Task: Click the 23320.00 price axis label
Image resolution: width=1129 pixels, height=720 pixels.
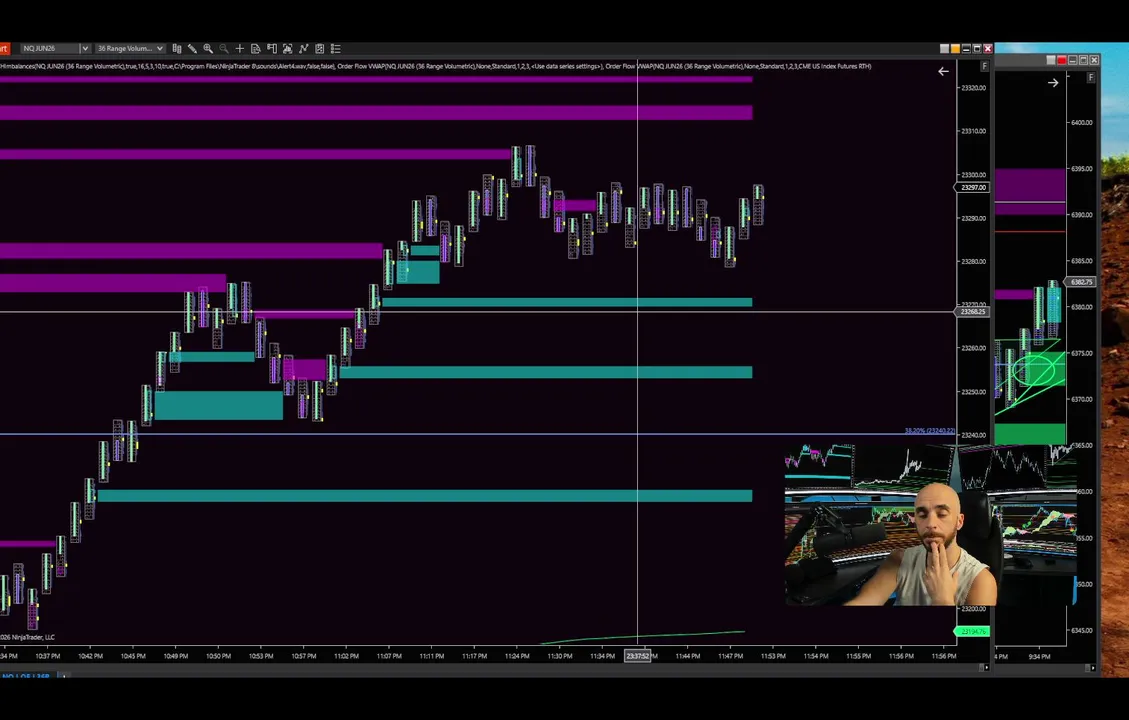Action: 973,88
